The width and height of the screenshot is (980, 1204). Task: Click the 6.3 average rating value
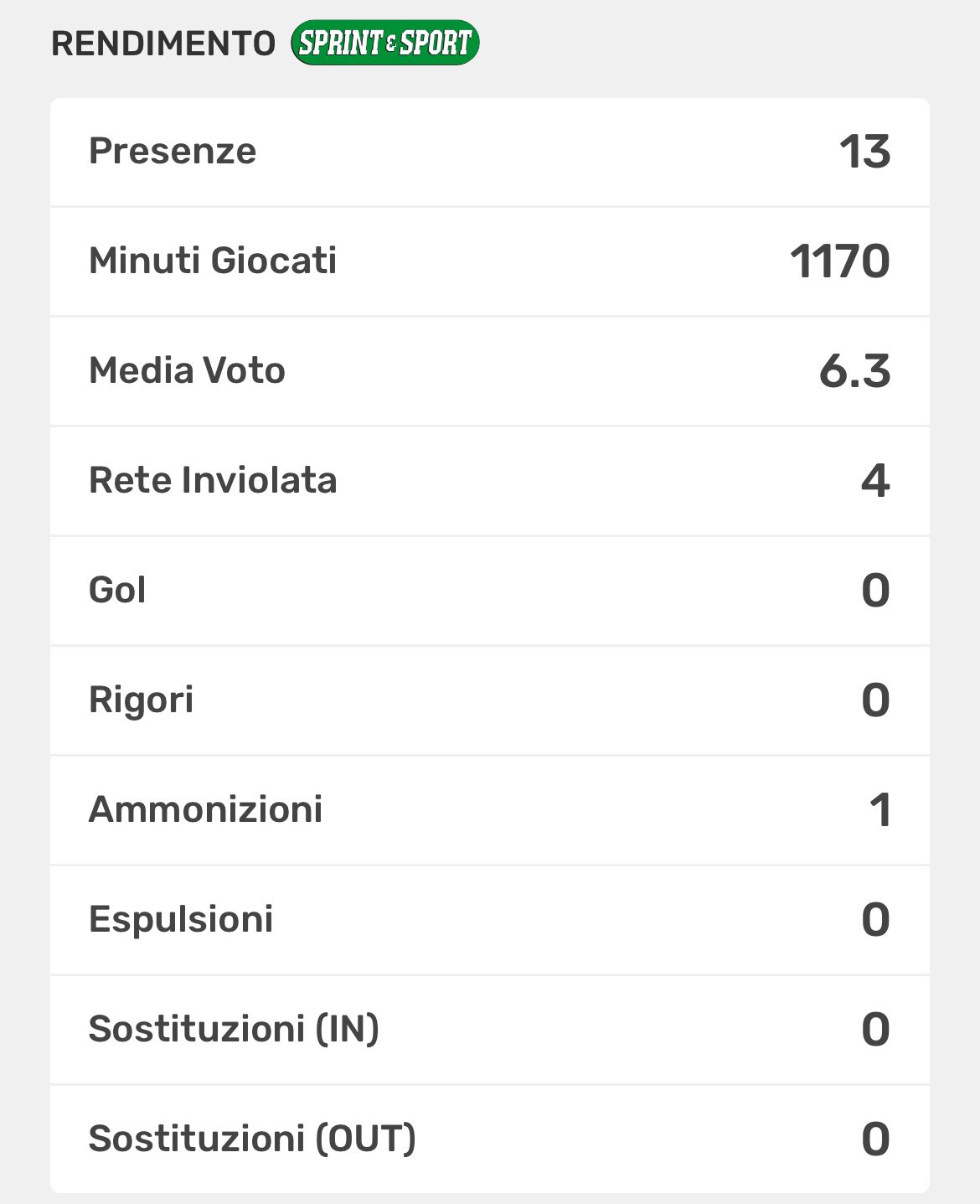tap(854, 371)
